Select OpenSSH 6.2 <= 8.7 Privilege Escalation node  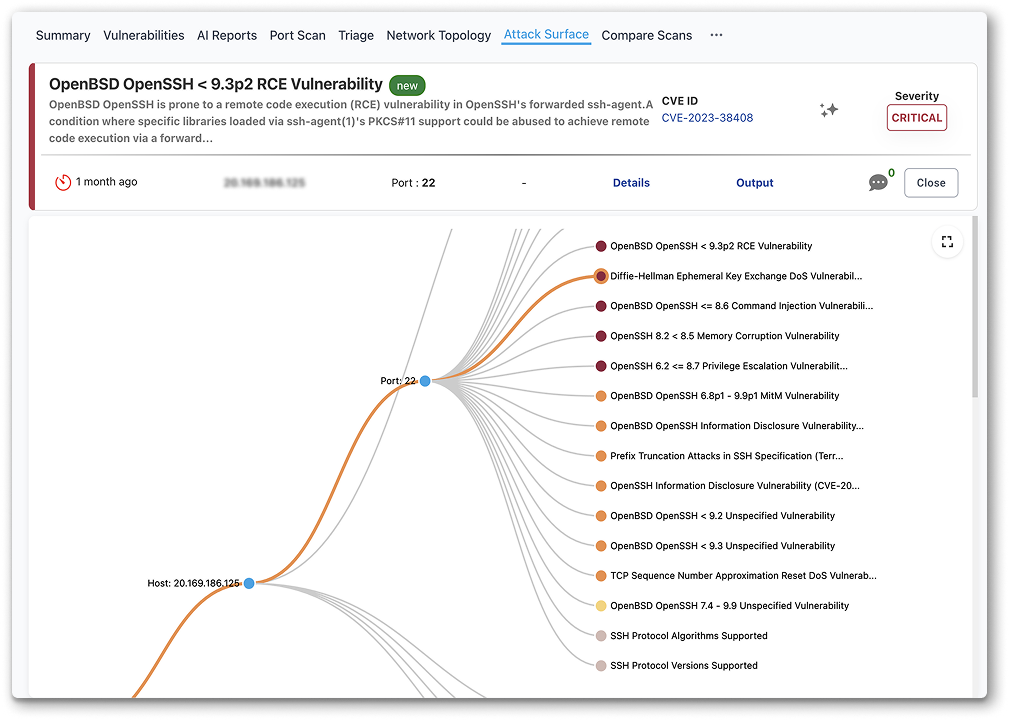(x=600, y=366)
